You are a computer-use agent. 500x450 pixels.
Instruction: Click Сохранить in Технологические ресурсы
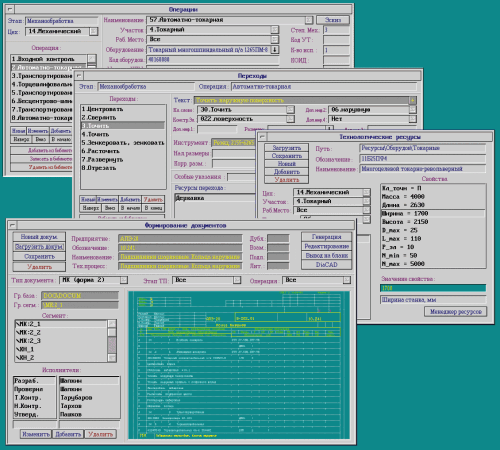pyautogui.click(x=287, y=156)
